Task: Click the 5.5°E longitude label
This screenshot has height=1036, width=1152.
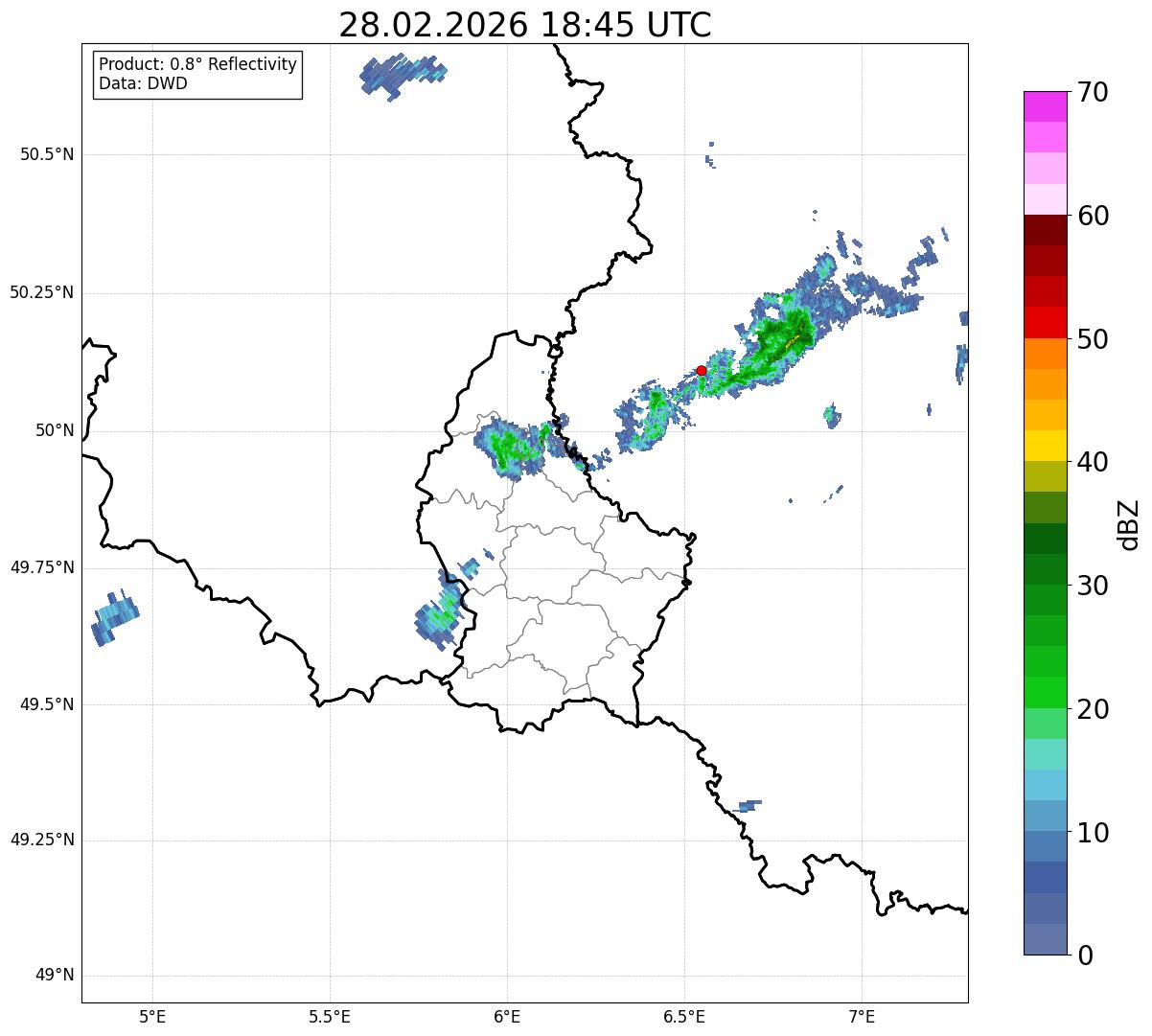Action: coord(331,1016)
